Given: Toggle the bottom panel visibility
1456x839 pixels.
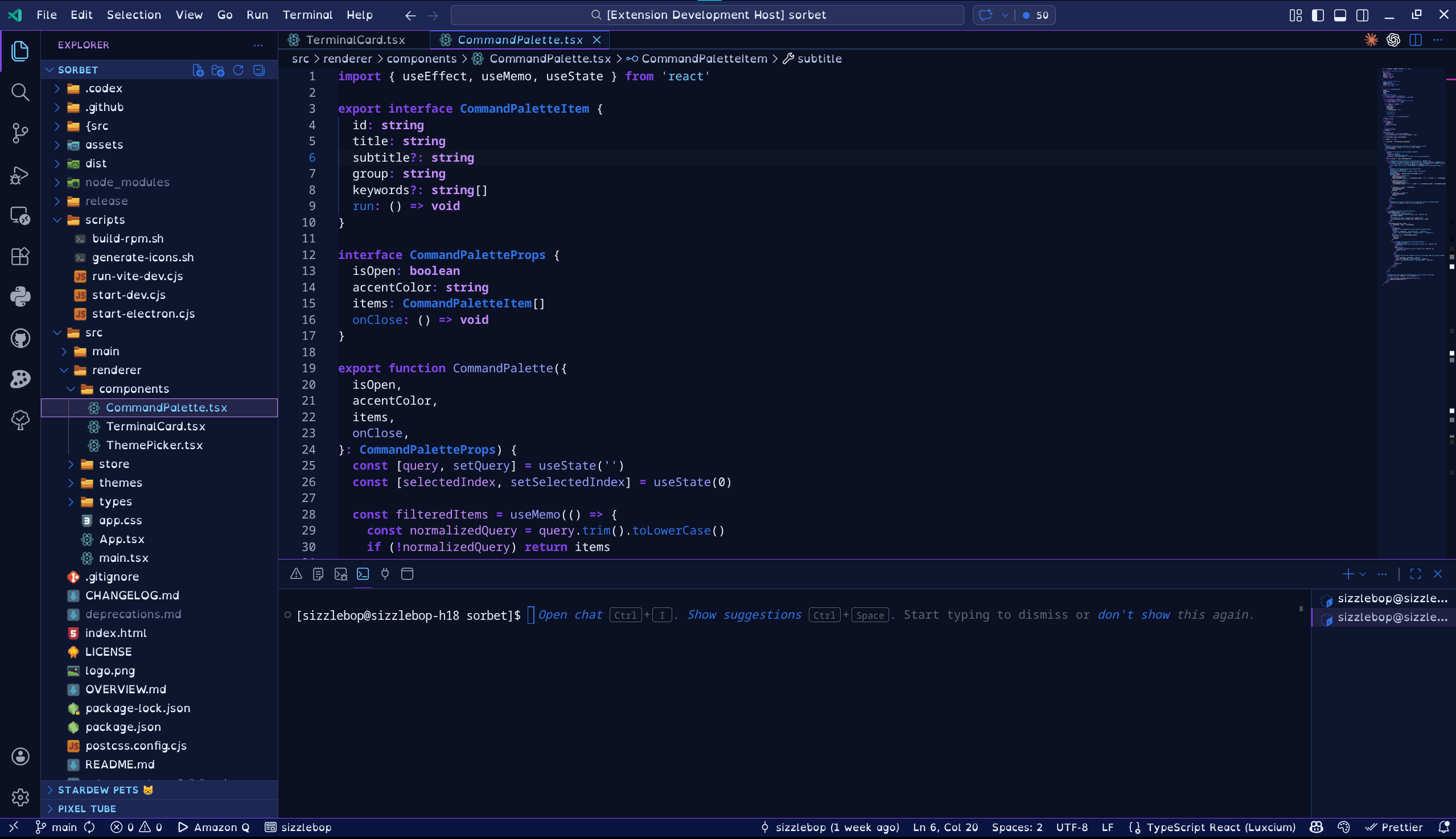Looking at the screenshot, I should click(x=1340, y=15).
